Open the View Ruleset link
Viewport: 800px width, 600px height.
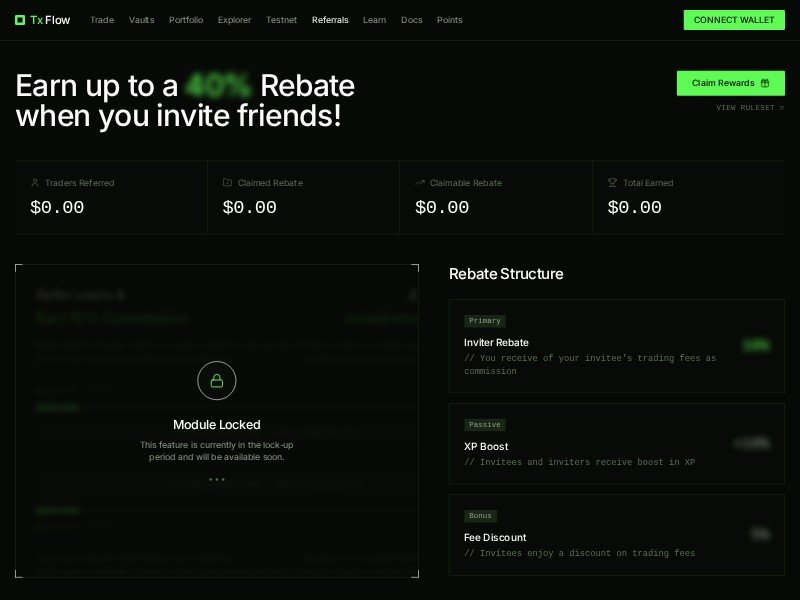pyautogui.click(x=749, y=107)
